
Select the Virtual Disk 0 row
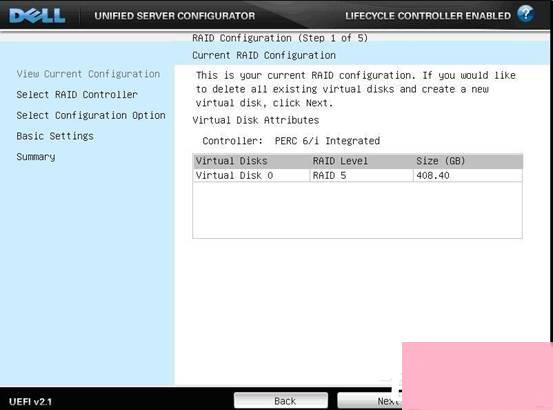357,175
